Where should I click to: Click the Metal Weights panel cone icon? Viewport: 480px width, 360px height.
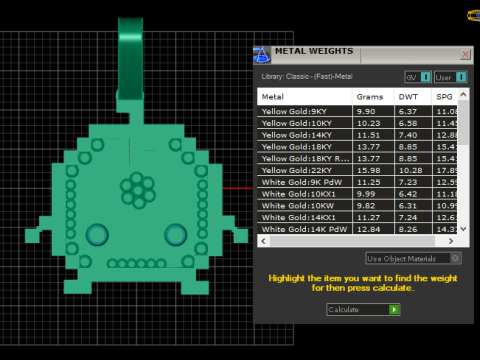click(262, 55)
